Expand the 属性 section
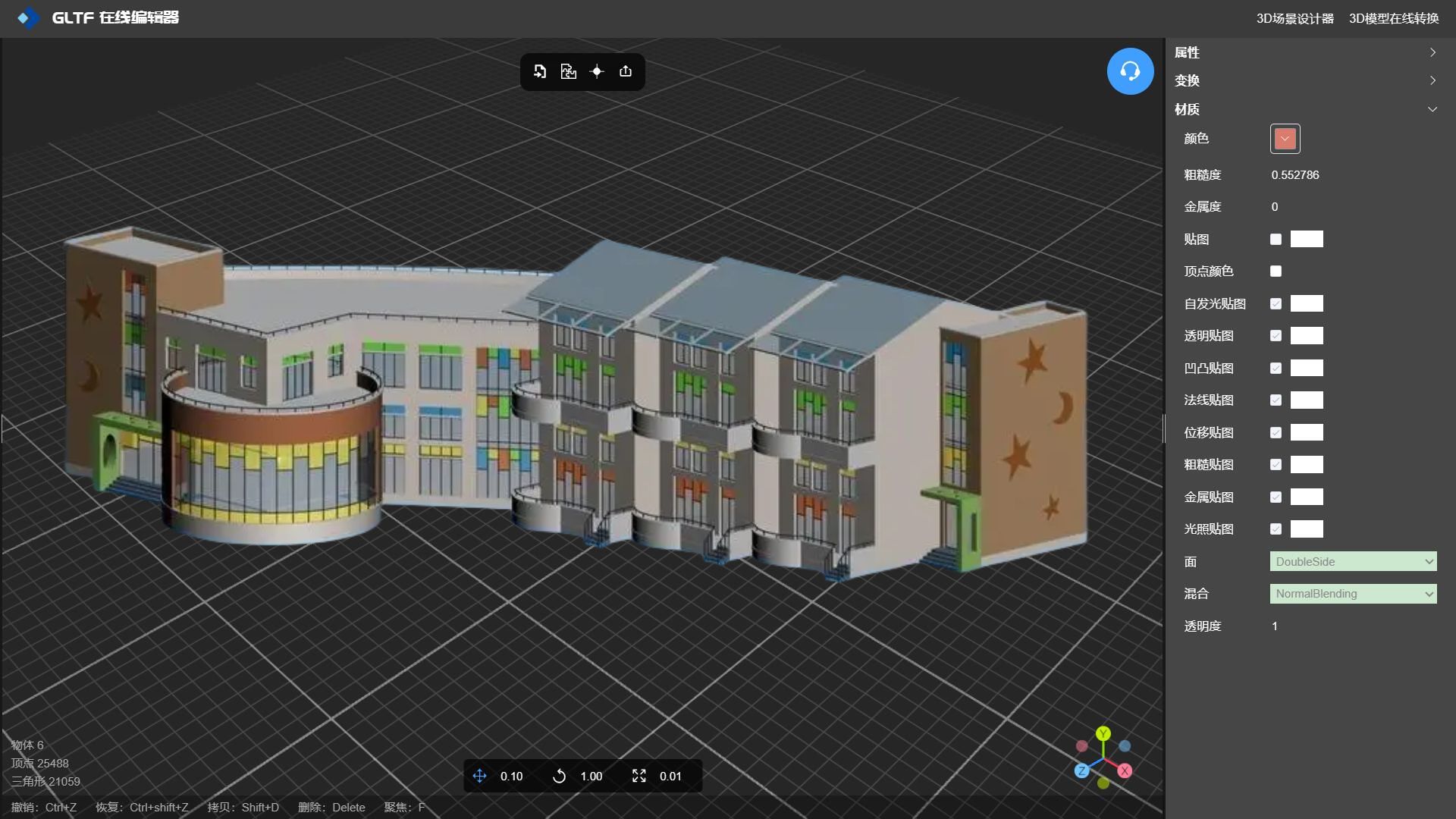Viewport: 1456px width, 819px height. 1306,52
